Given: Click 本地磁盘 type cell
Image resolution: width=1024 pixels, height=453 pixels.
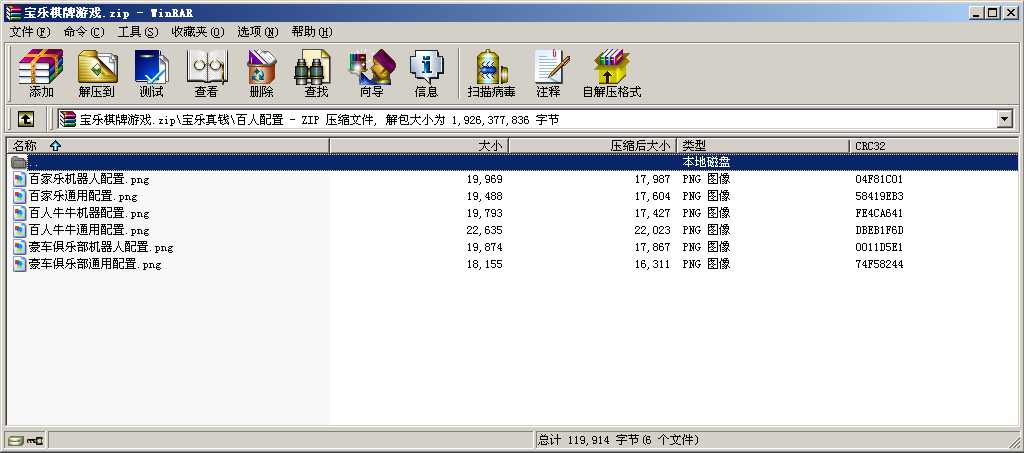Looking at the screenshot, I should tap(706, 162).
